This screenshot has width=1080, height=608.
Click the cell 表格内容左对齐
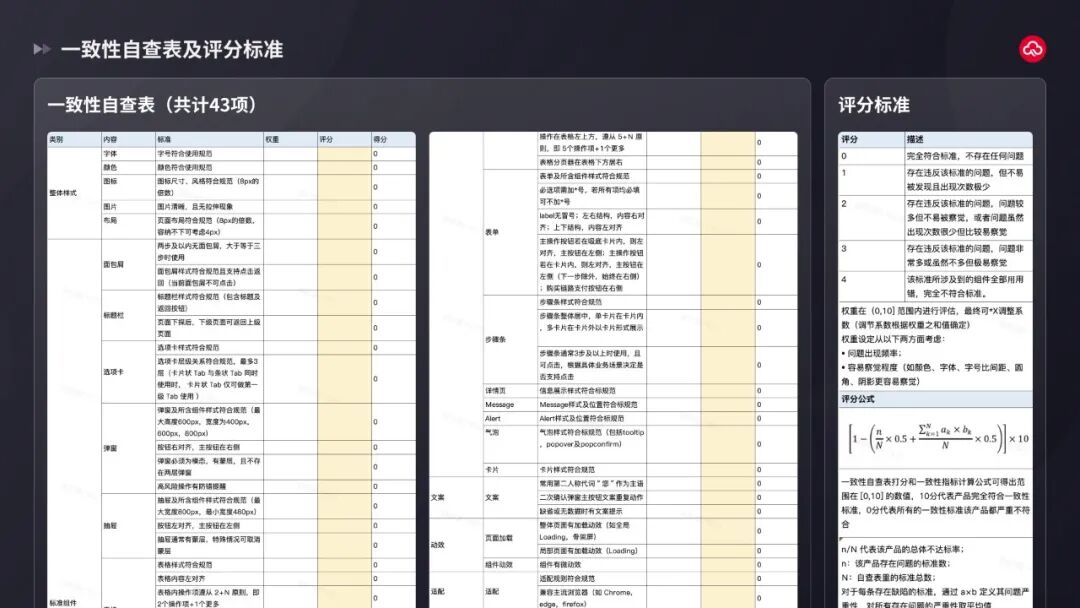coord(209,578)
